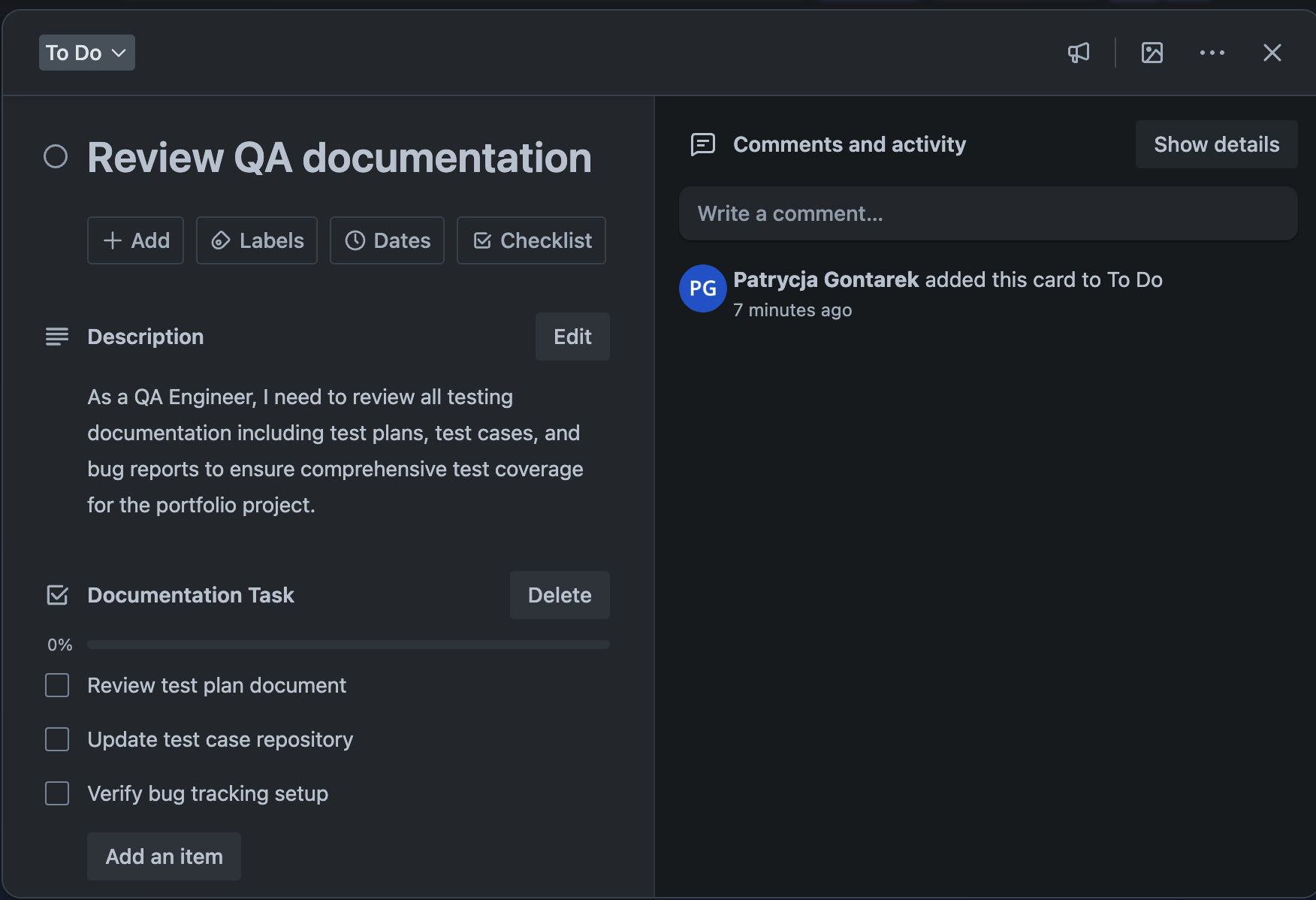Check Update test case repository

57,739
